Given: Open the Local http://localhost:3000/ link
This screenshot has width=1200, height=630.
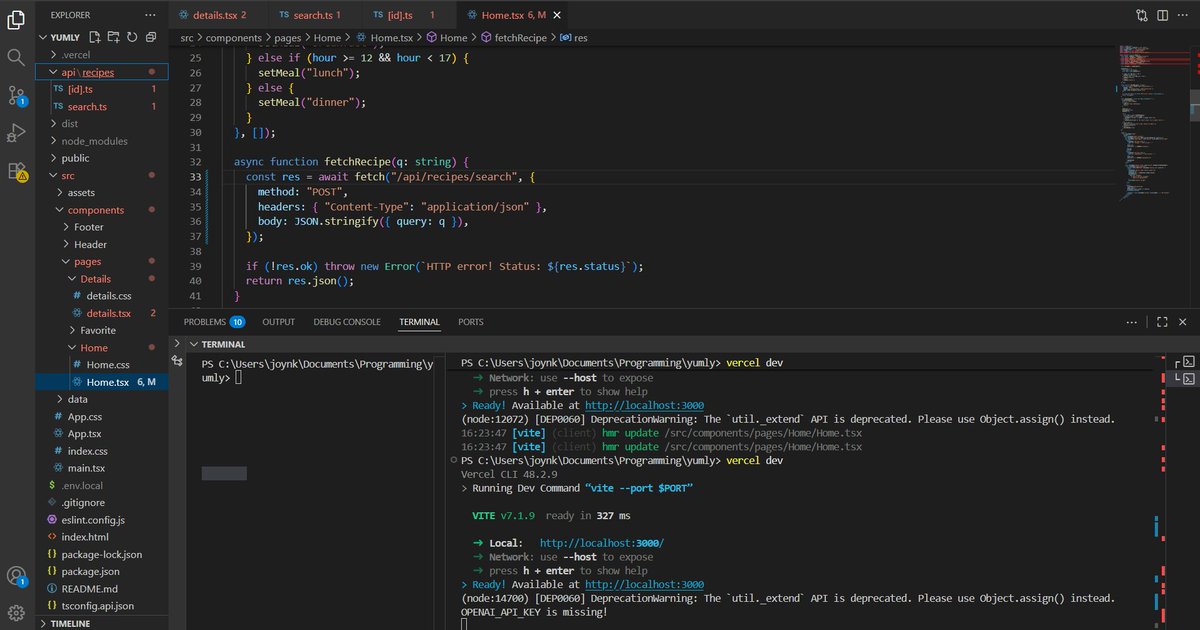Looking at the screenshot, I should pyautogui.click(x=601, y=543).
